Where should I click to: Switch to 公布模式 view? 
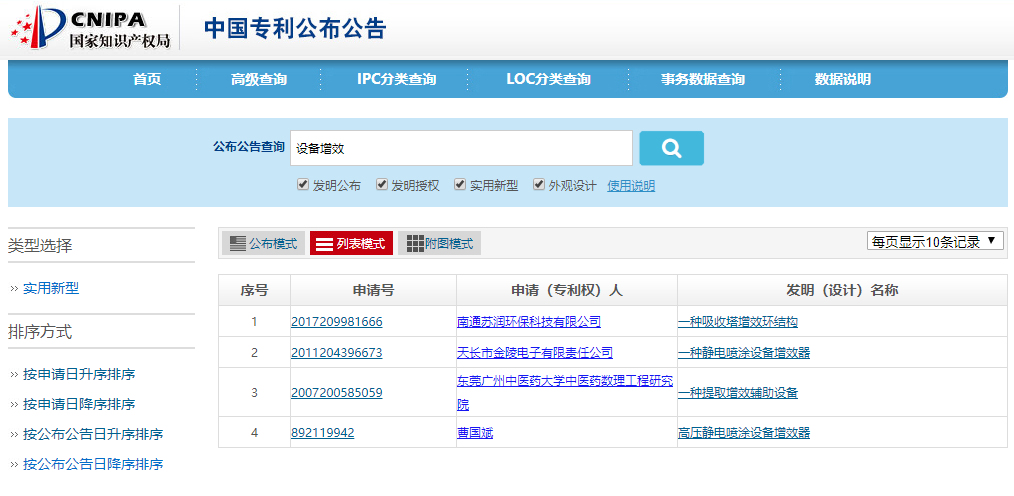click(x=263, y=243)
